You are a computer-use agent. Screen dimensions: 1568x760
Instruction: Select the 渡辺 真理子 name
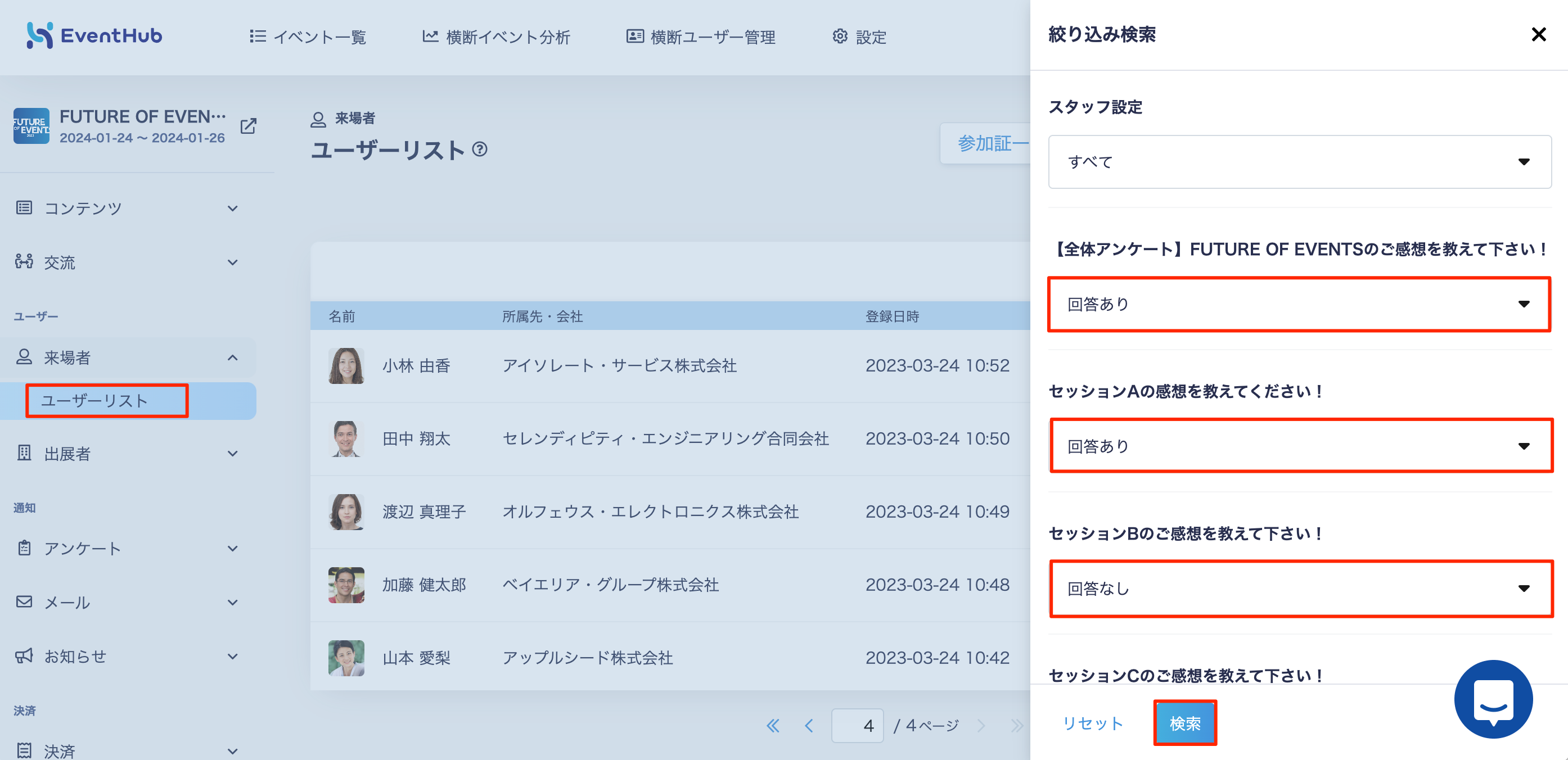(424, 512)
